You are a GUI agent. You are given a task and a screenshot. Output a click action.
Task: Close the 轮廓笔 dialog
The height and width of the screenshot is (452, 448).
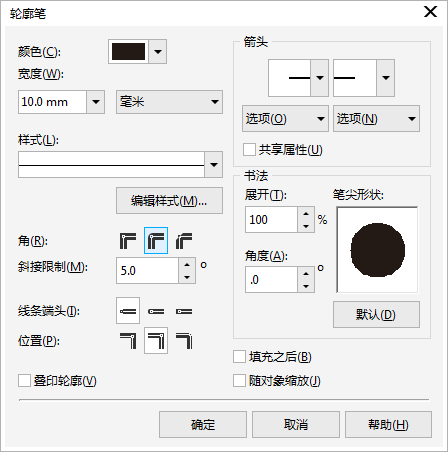point(430,12)
